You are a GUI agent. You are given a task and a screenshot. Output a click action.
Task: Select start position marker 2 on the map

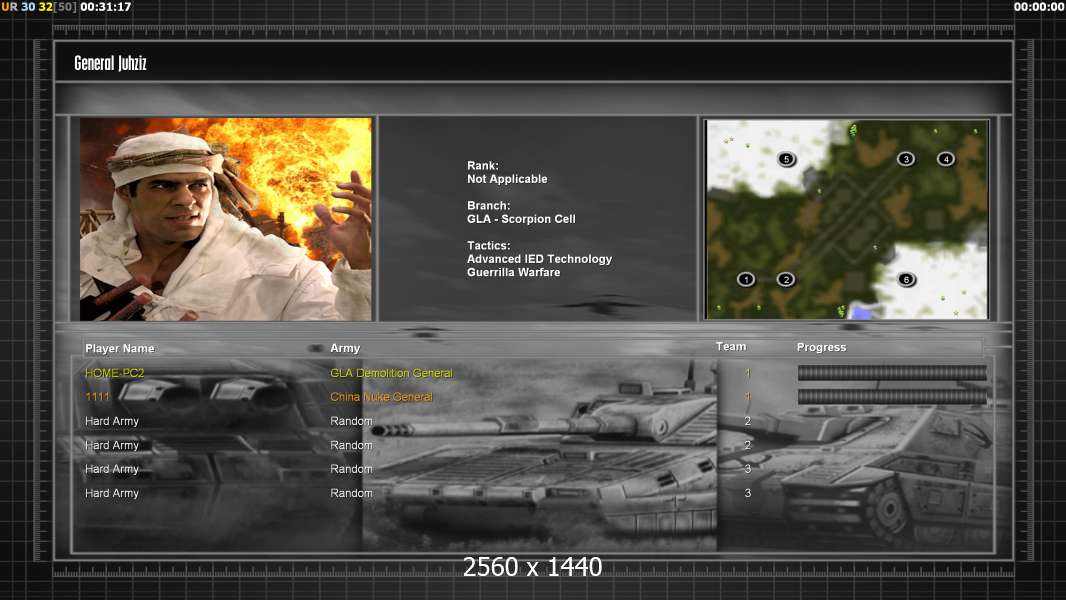(x=786, y=279)
